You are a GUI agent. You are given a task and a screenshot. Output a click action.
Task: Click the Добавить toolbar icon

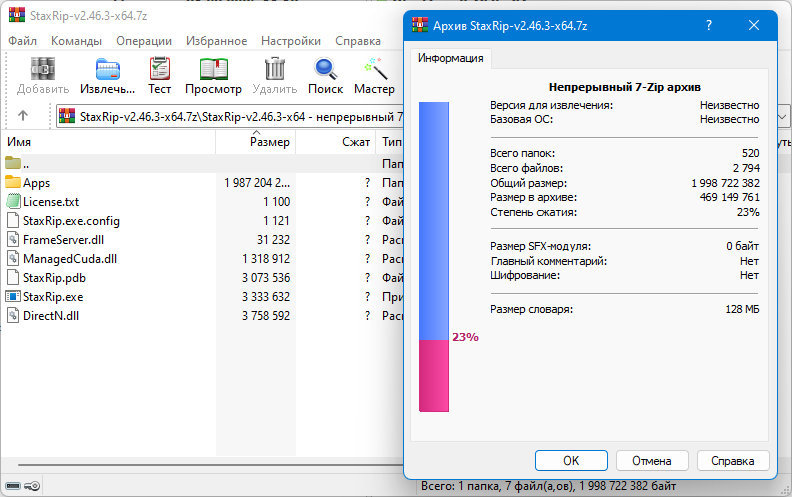[x=43, y=69]
